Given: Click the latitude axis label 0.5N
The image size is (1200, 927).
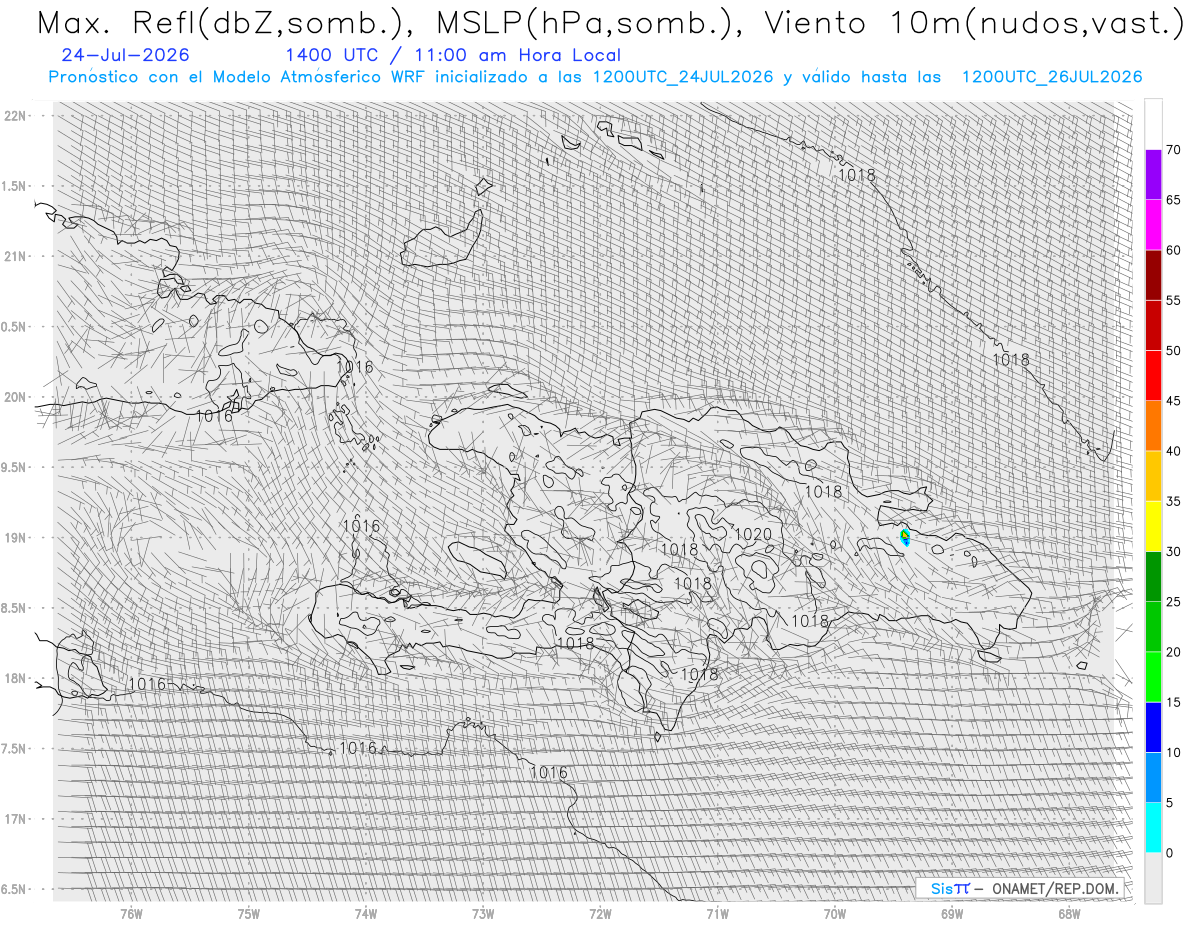Looking at the screenshot, I should 14,327.
